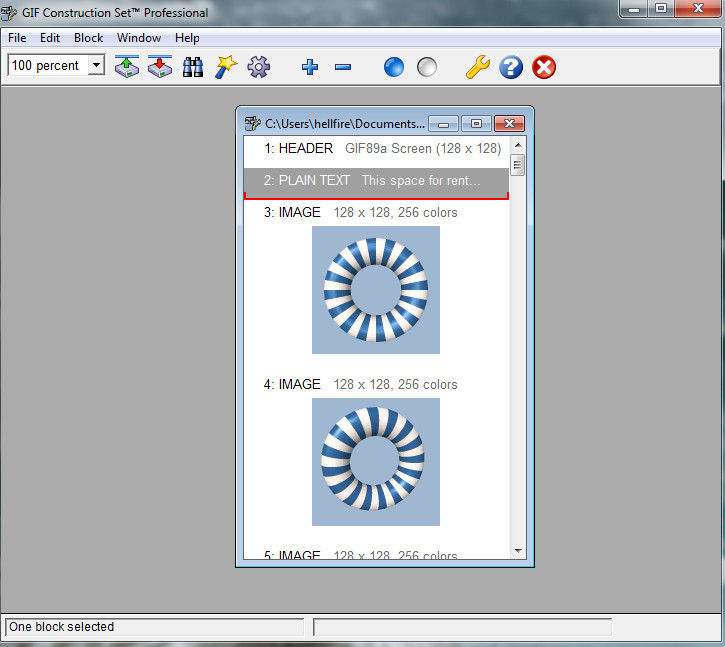Screen dimensions: 725x647
Task: Click the binoculars view icon
Action: pyautogui.click(x=193, y=67)
